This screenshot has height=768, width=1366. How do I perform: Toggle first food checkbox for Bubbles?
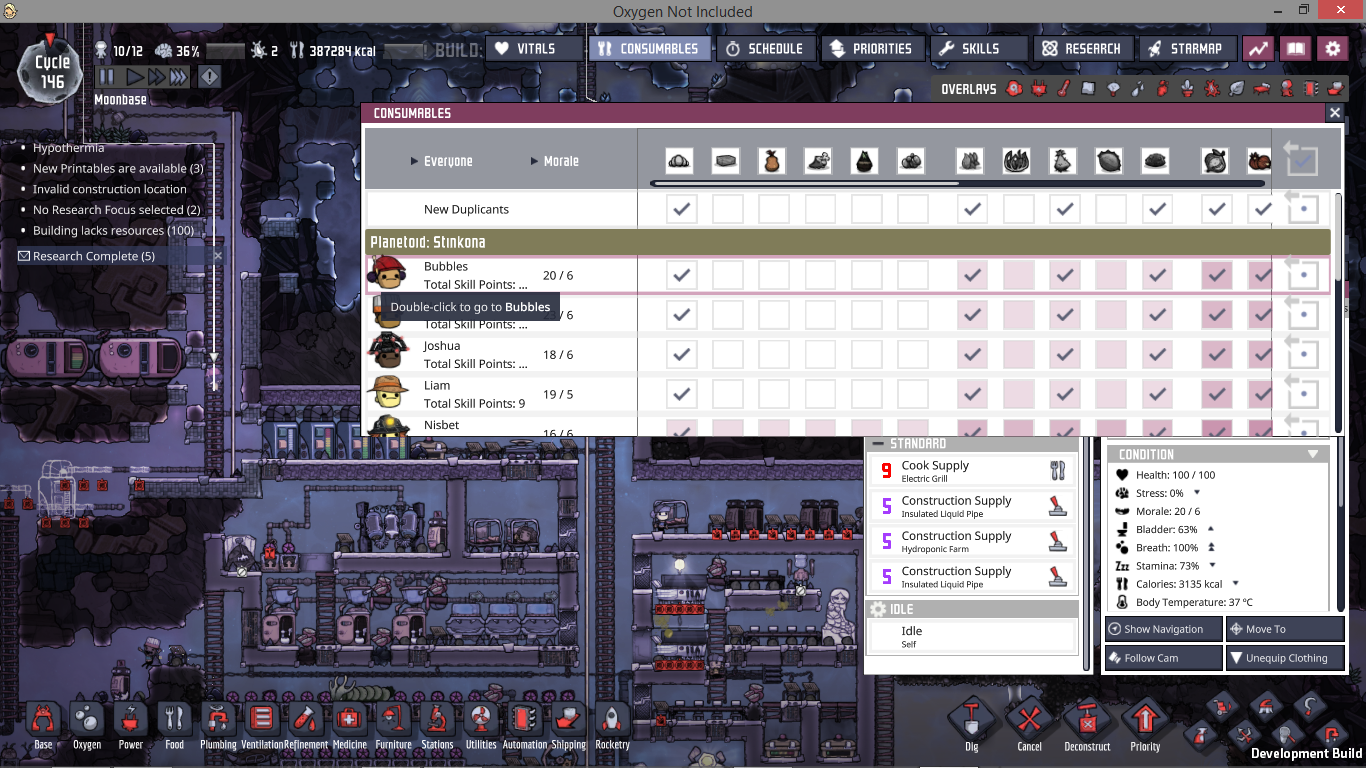[x=681, y=275]
